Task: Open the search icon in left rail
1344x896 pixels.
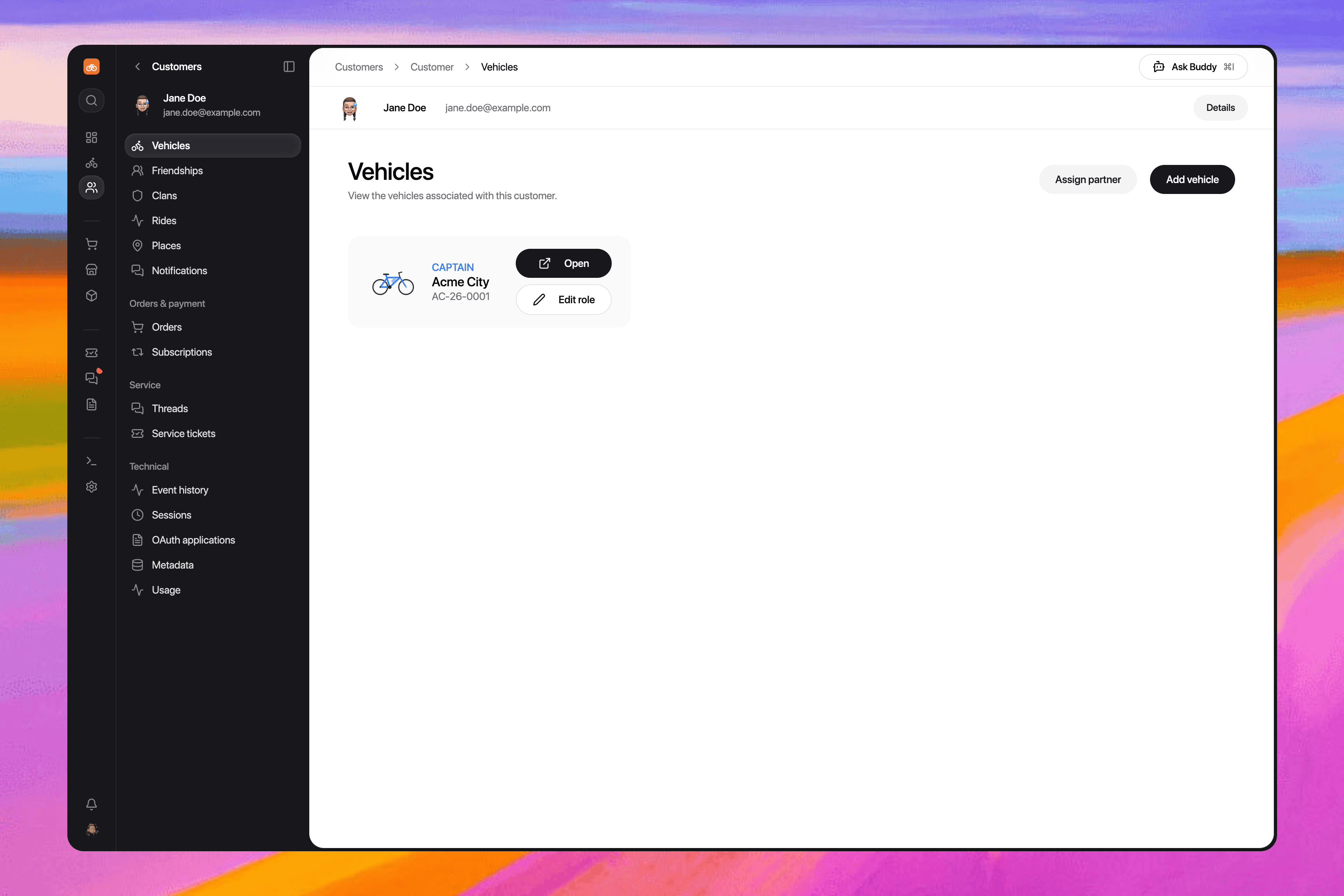Action: click(92, 100)
